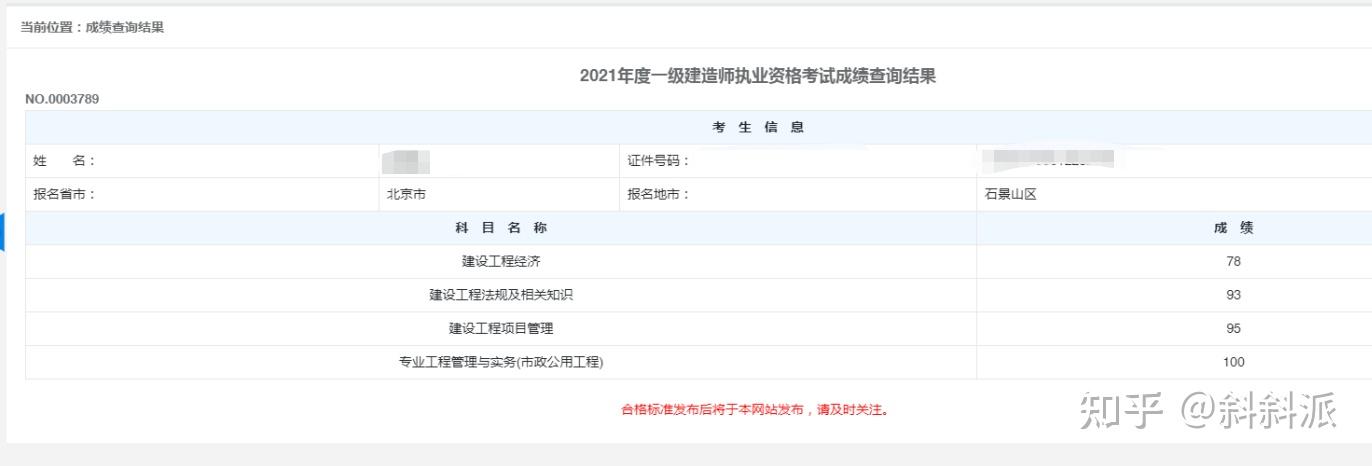The height and width of the screenshot is (466, 1372).
Task: Click the 证件号码 label cell
Action: click(798, 161)
